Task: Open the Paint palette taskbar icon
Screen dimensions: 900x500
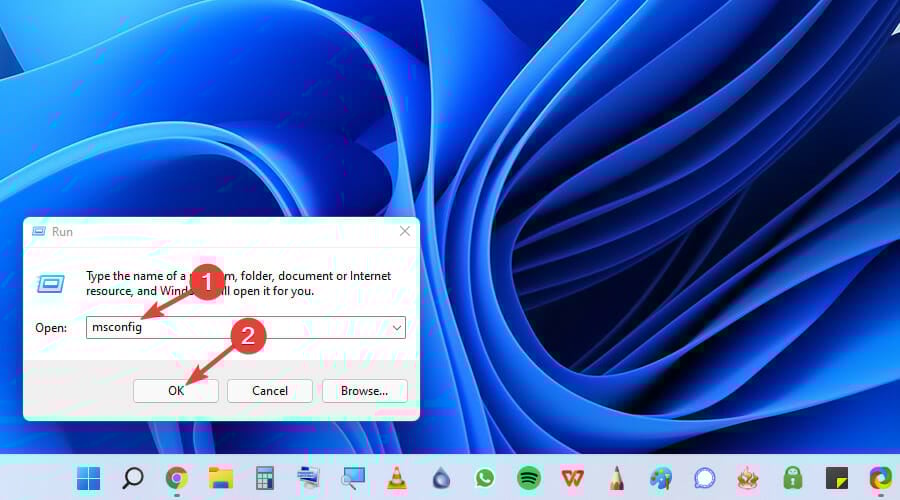Action: (x=661, y=478)
